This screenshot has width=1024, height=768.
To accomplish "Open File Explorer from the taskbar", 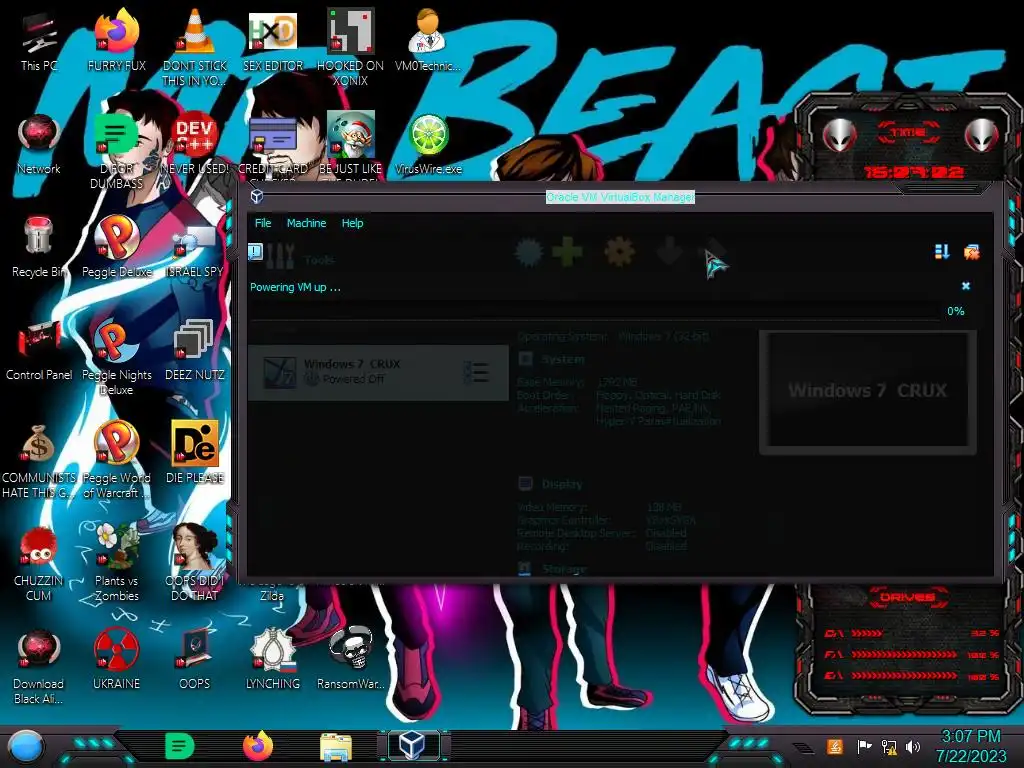I will pos(336,746).
